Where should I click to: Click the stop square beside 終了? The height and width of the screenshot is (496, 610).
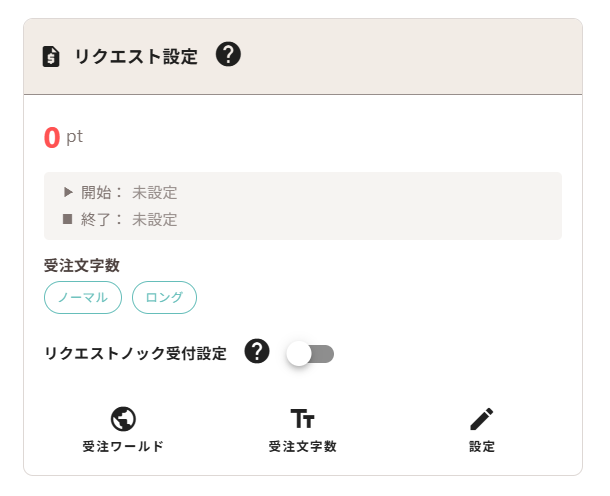pyautogui.click(x=68, y=219)
